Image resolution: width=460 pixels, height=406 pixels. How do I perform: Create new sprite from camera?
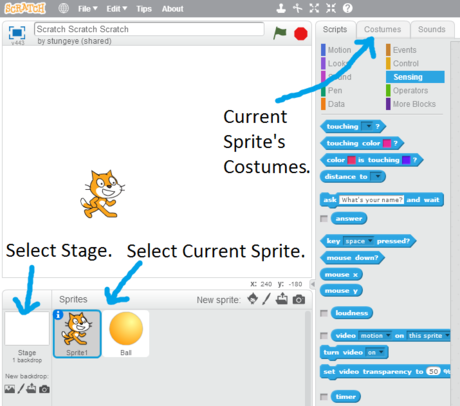[299, 299]
